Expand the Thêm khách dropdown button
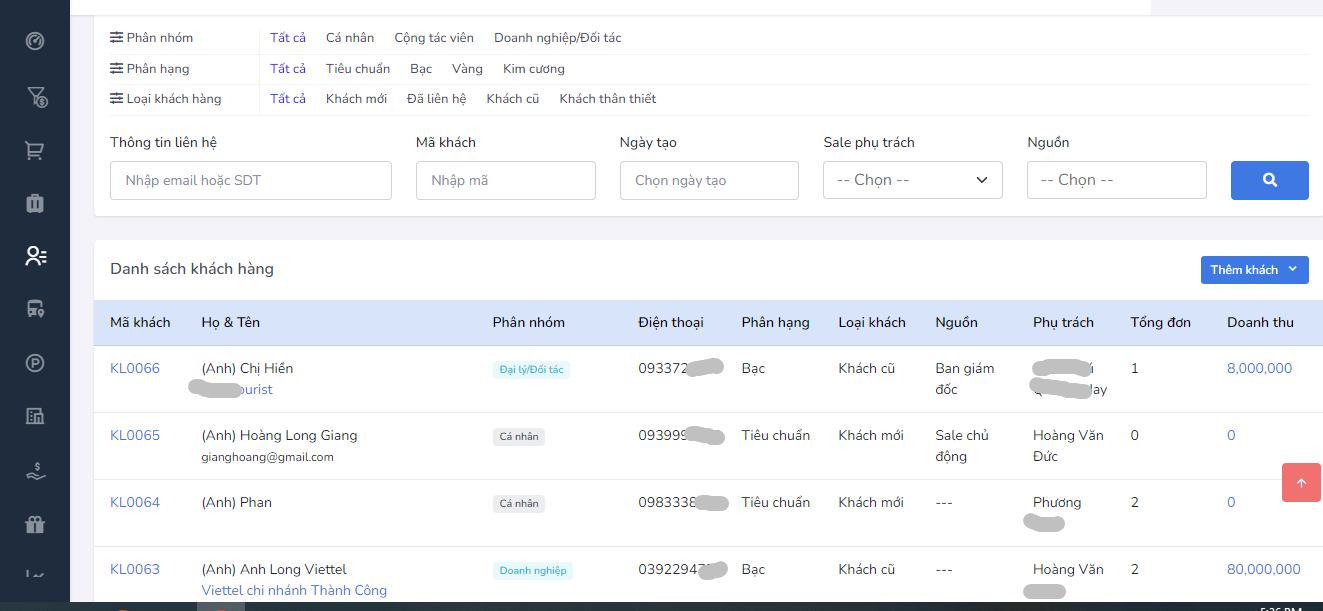The height and width of the screenshot is (611, 1323). click(1254, 270)
